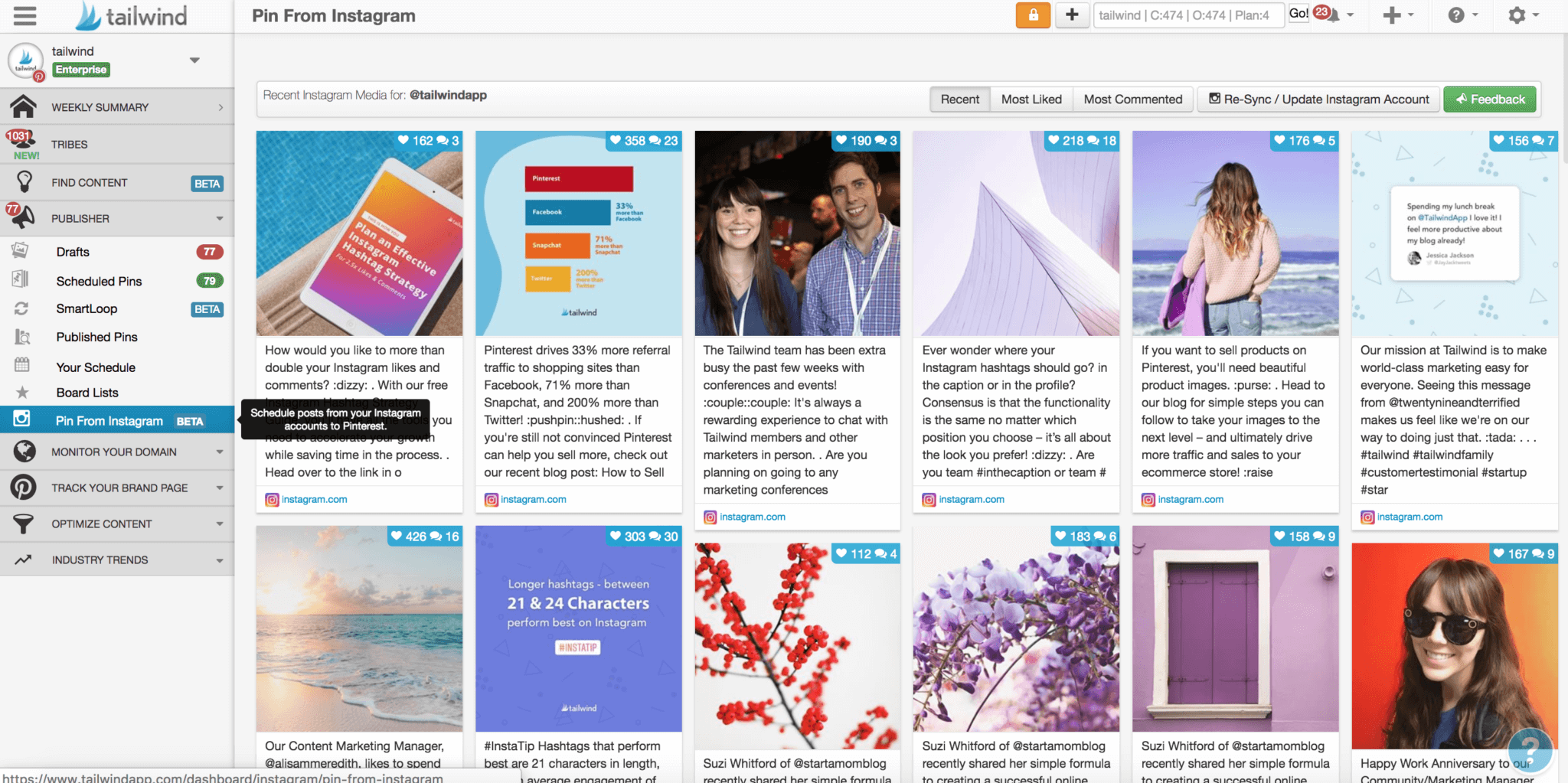Open the hamburger menu at top left
Screen dimensions: 1568x783
(24, 15)
